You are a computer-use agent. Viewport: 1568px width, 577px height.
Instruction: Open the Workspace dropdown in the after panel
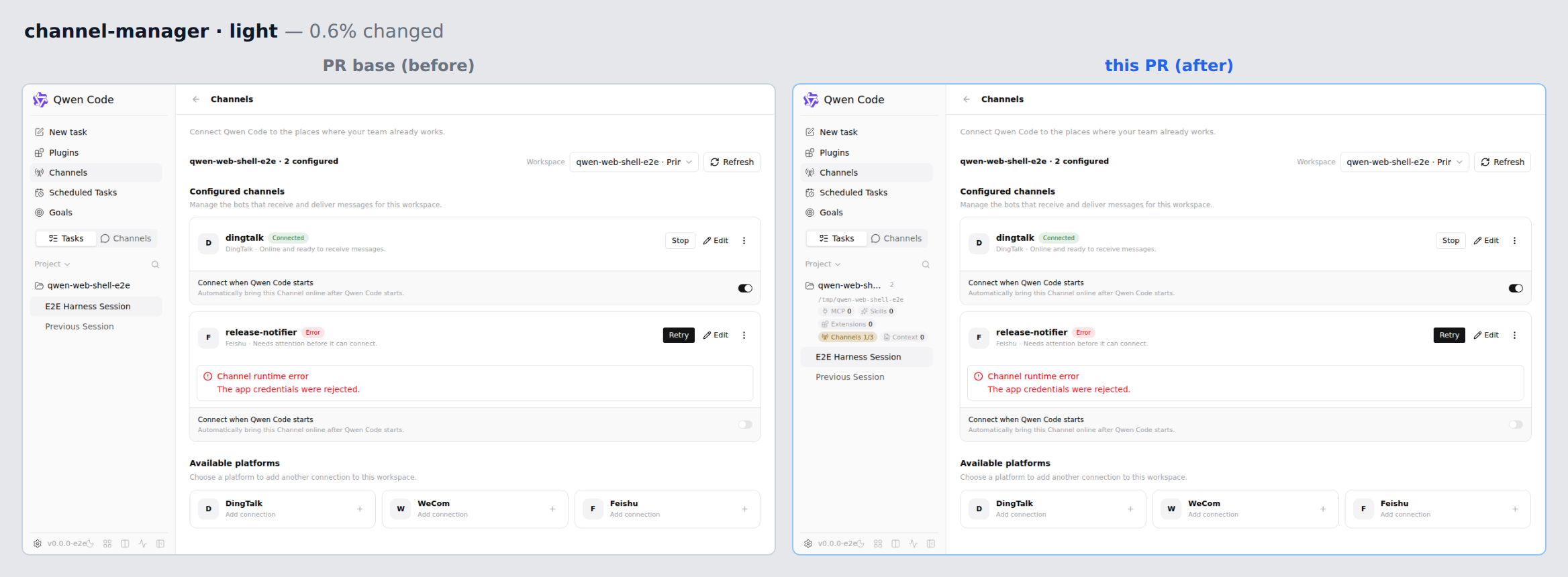pos(1405,162)
